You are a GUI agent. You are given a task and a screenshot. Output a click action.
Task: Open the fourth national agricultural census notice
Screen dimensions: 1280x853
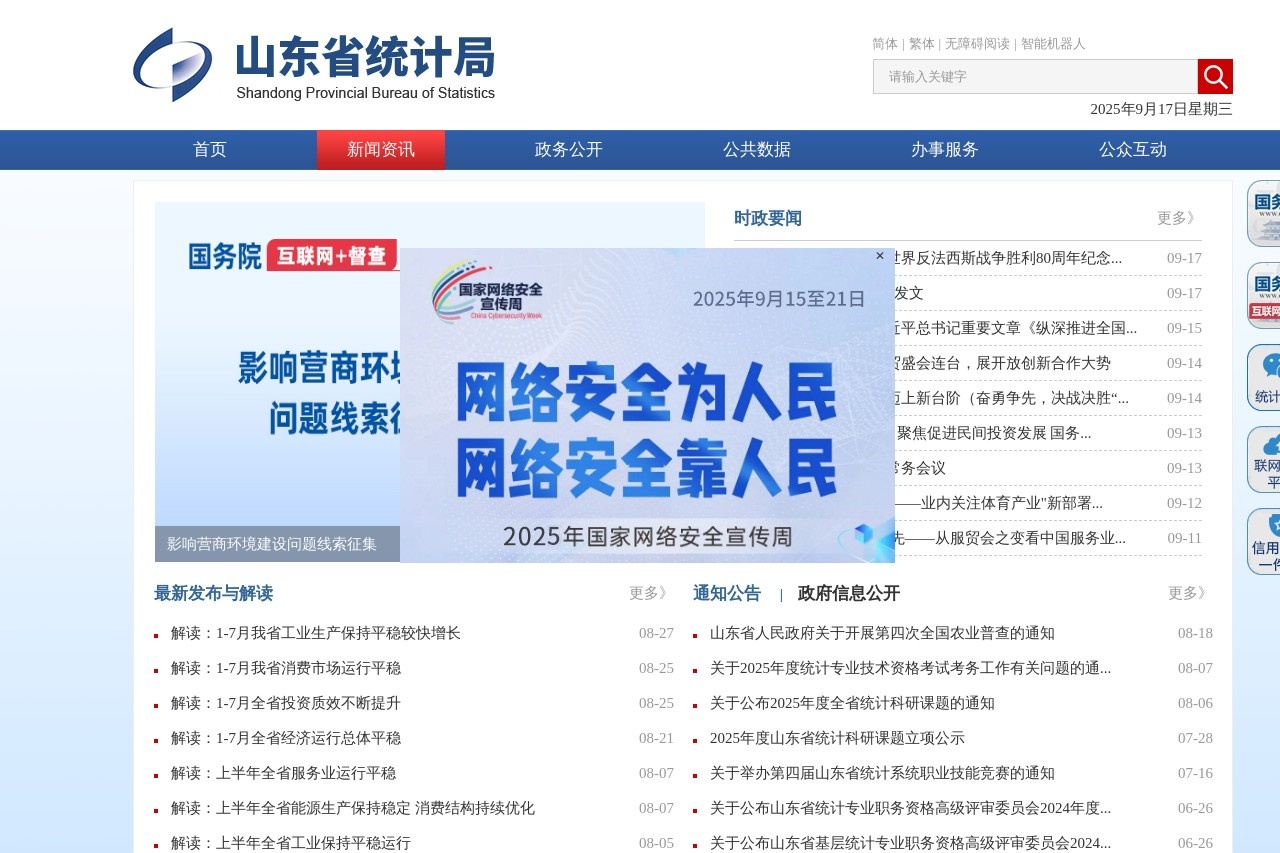(884, 633)
